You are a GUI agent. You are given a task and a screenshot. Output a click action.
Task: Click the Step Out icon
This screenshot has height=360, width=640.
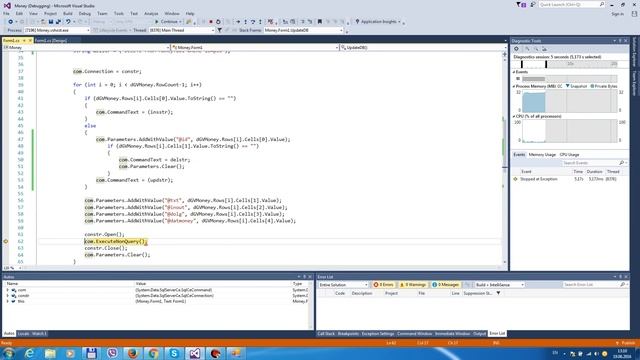click(260, 22)
